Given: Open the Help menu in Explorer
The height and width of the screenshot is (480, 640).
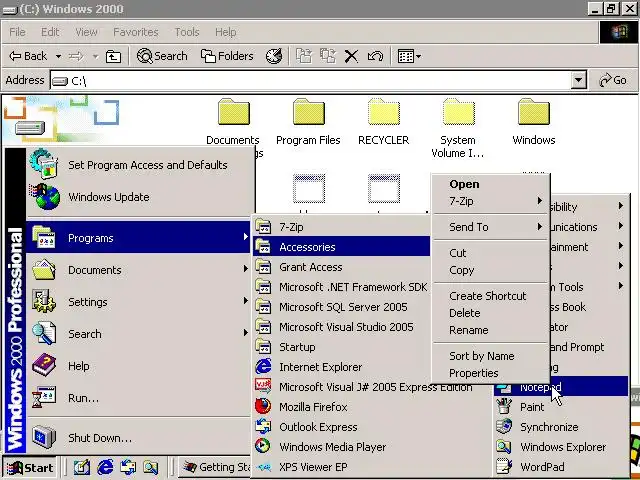Looking at the screenshot, I should 225,32.
